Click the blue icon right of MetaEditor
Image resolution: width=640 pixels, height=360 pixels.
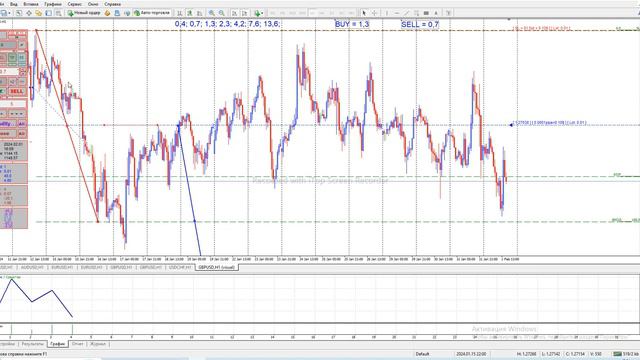(x=117, y=13)
